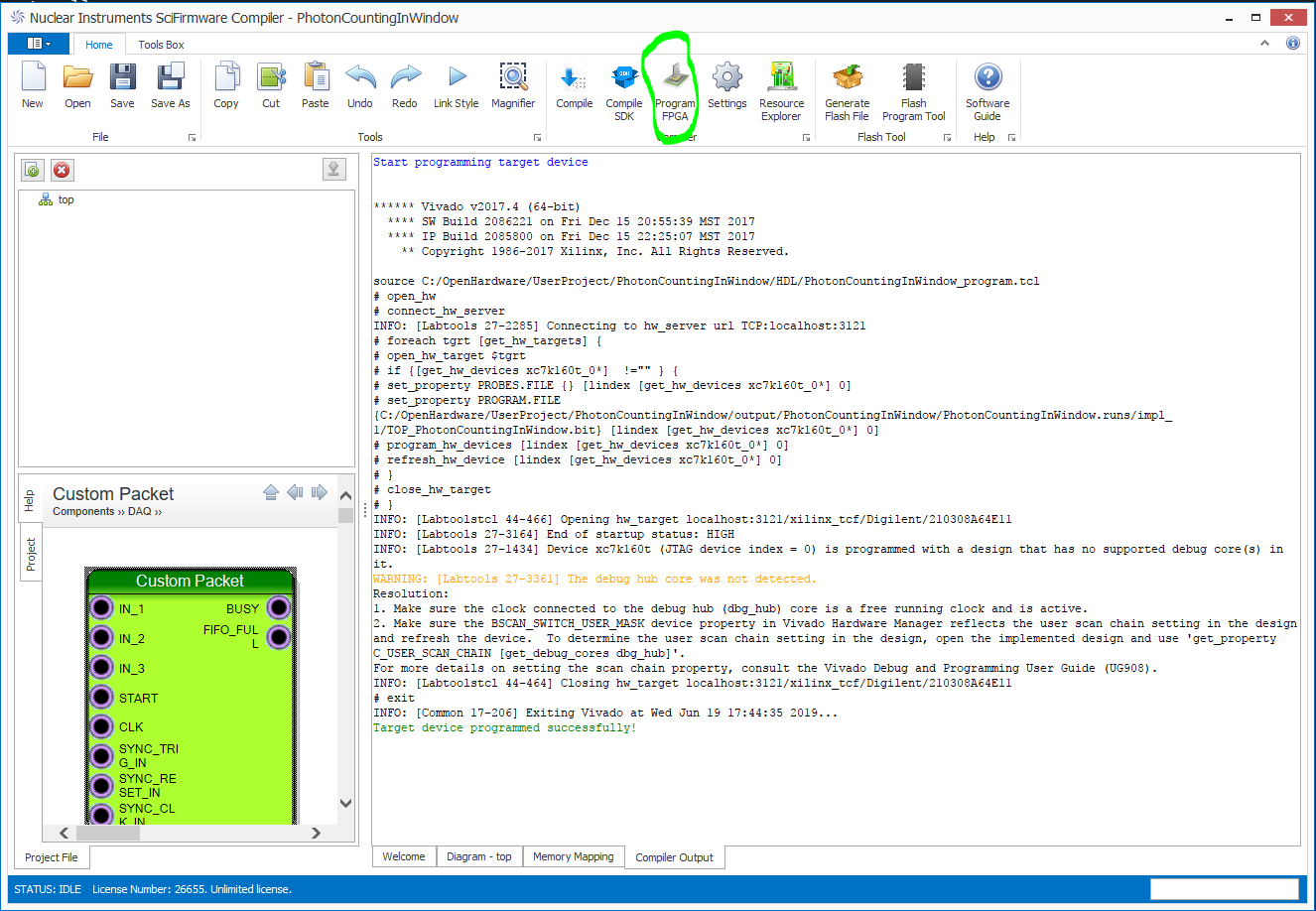Cut the selection with the Cut tool
Screen dimensions: 1316x911
point(271,85)
